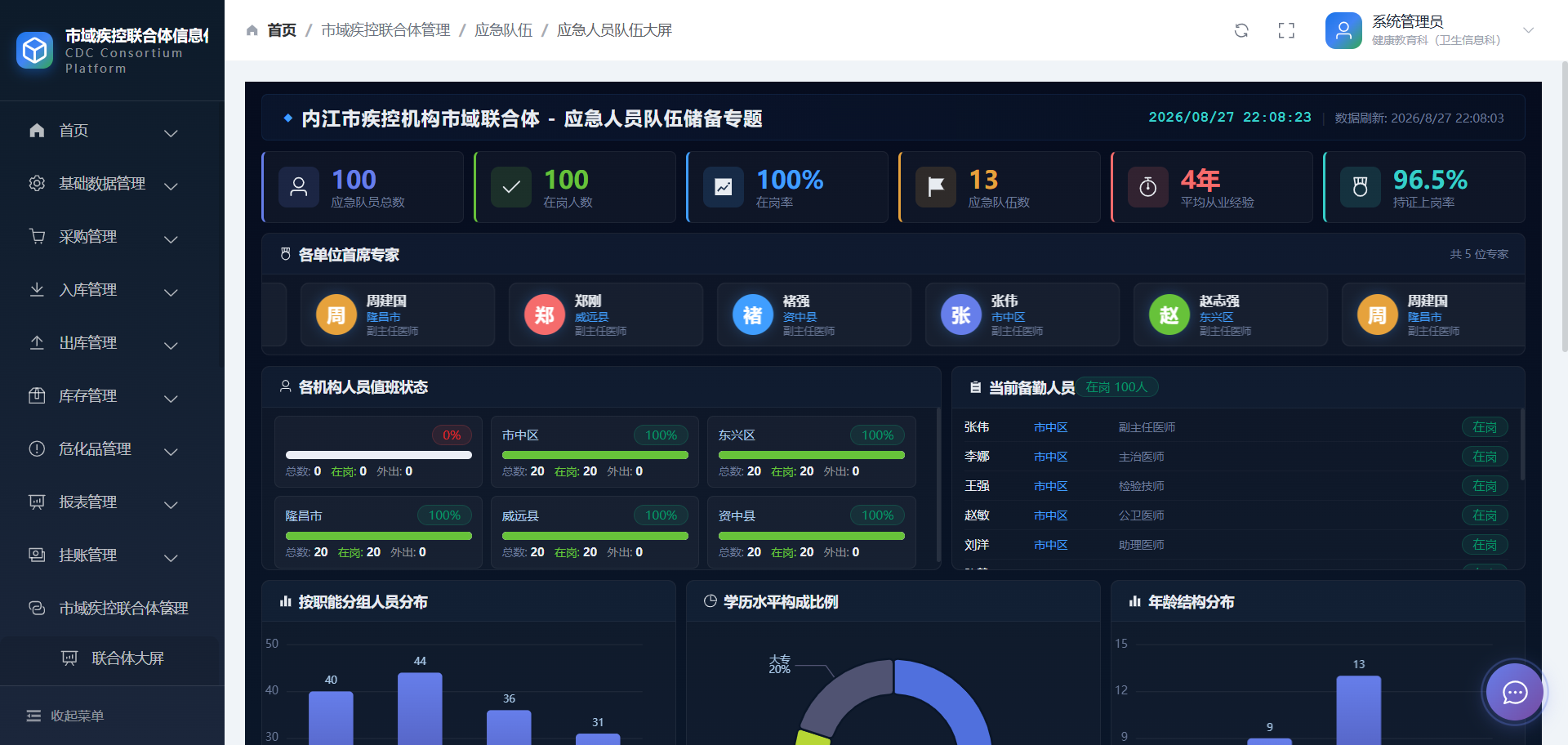The image size is (1568, 745).
Task: Click the 采购管理 cart icon
Action: click(37, 236)
